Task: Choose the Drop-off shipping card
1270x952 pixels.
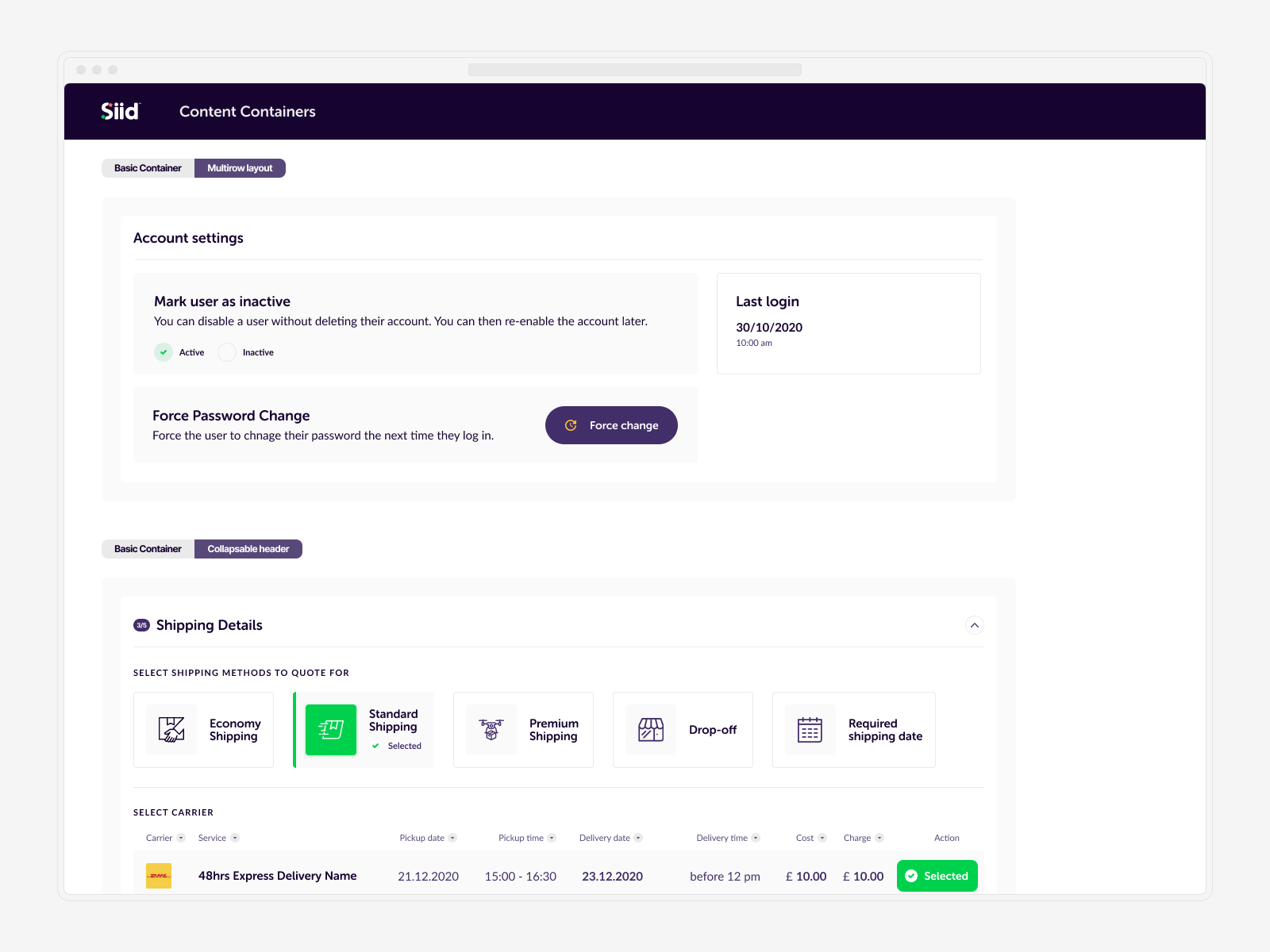Action: 683,730
